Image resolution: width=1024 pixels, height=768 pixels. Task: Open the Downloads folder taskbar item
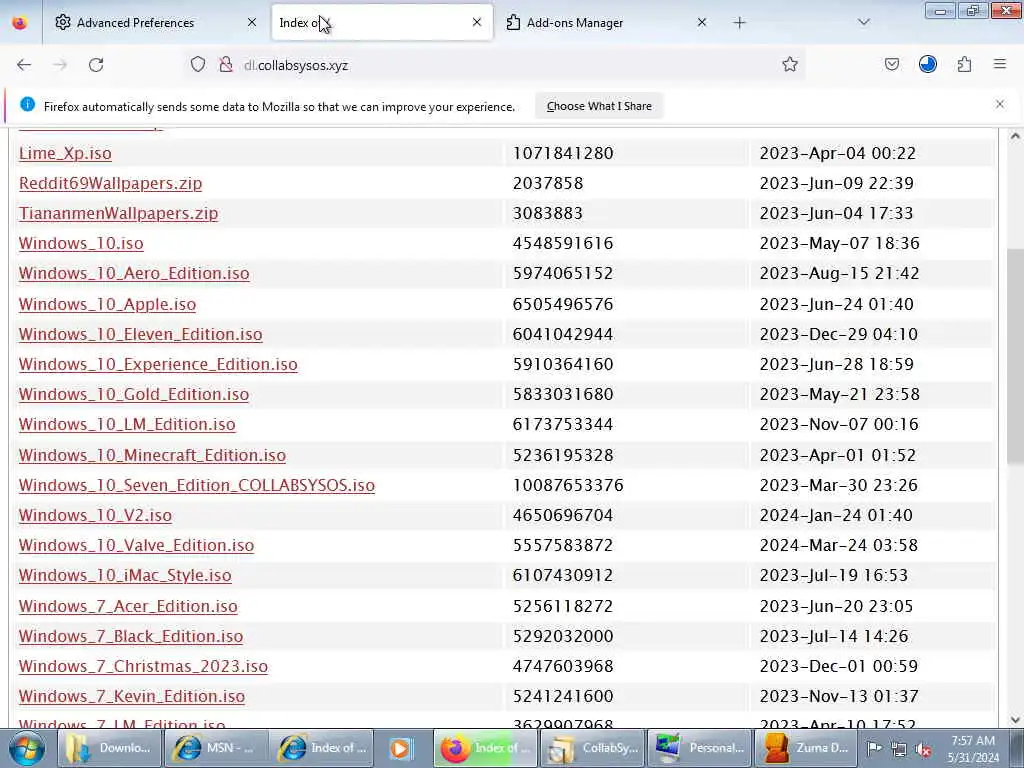click(110, 748)
